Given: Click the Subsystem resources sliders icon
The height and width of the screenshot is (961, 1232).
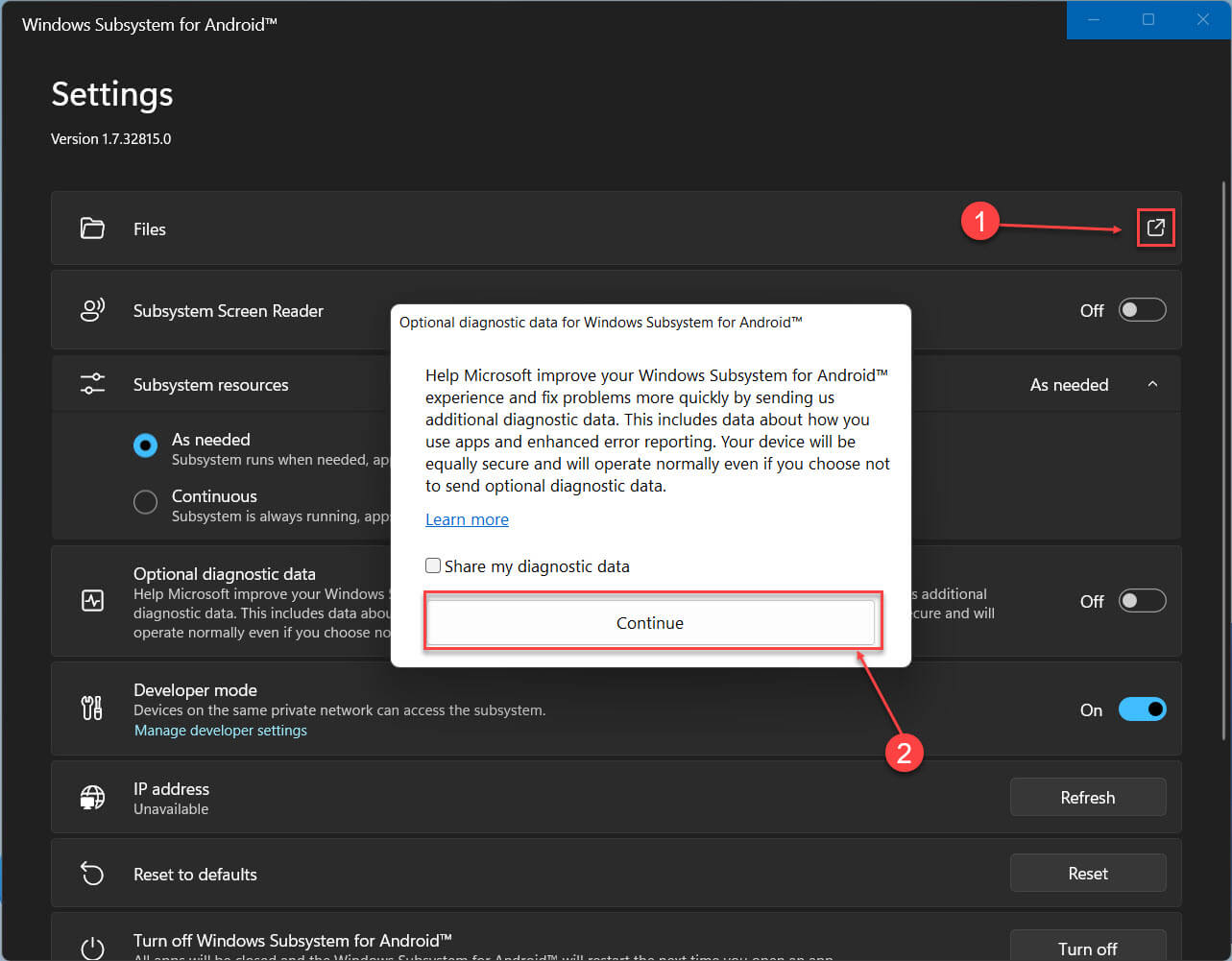Looking at the screenshot, I should [x=92, y=384].
